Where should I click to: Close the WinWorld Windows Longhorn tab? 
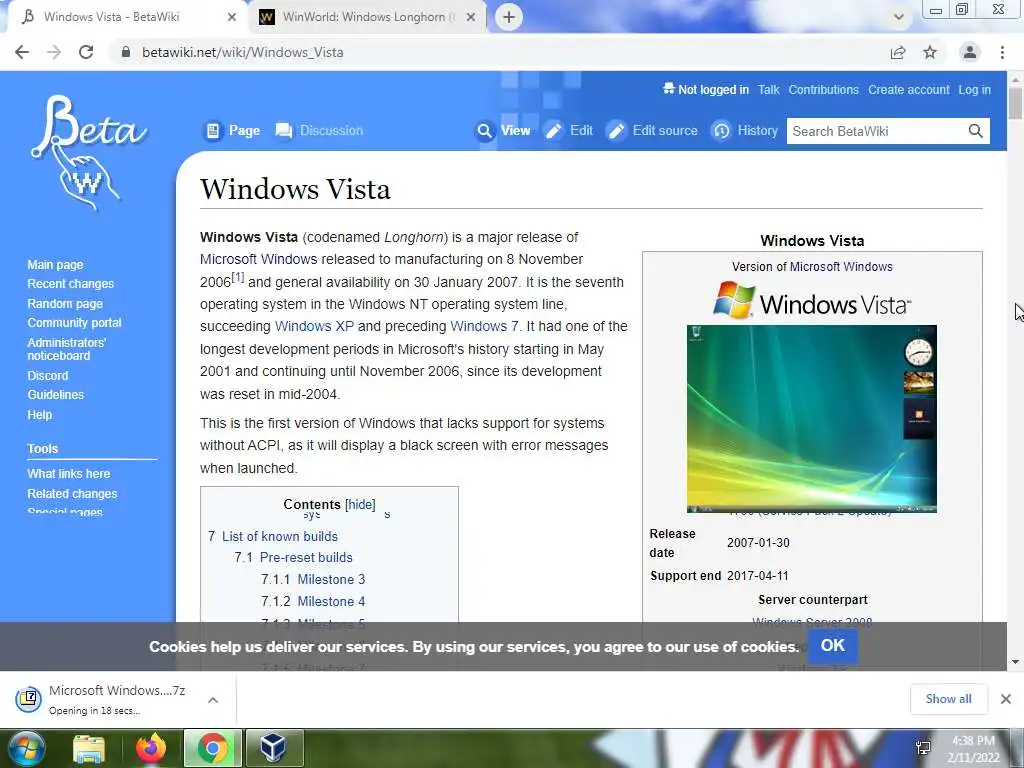(471, 17)
